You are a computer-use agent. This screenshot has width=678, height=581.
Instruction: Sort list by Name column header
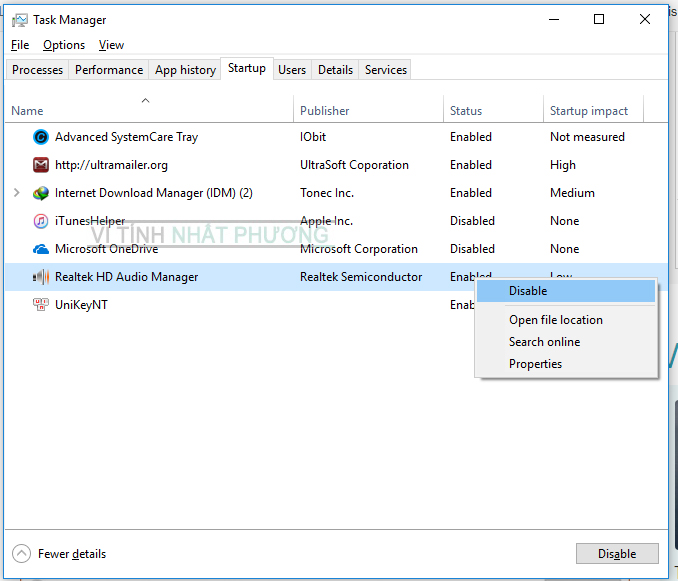point(28,111)
